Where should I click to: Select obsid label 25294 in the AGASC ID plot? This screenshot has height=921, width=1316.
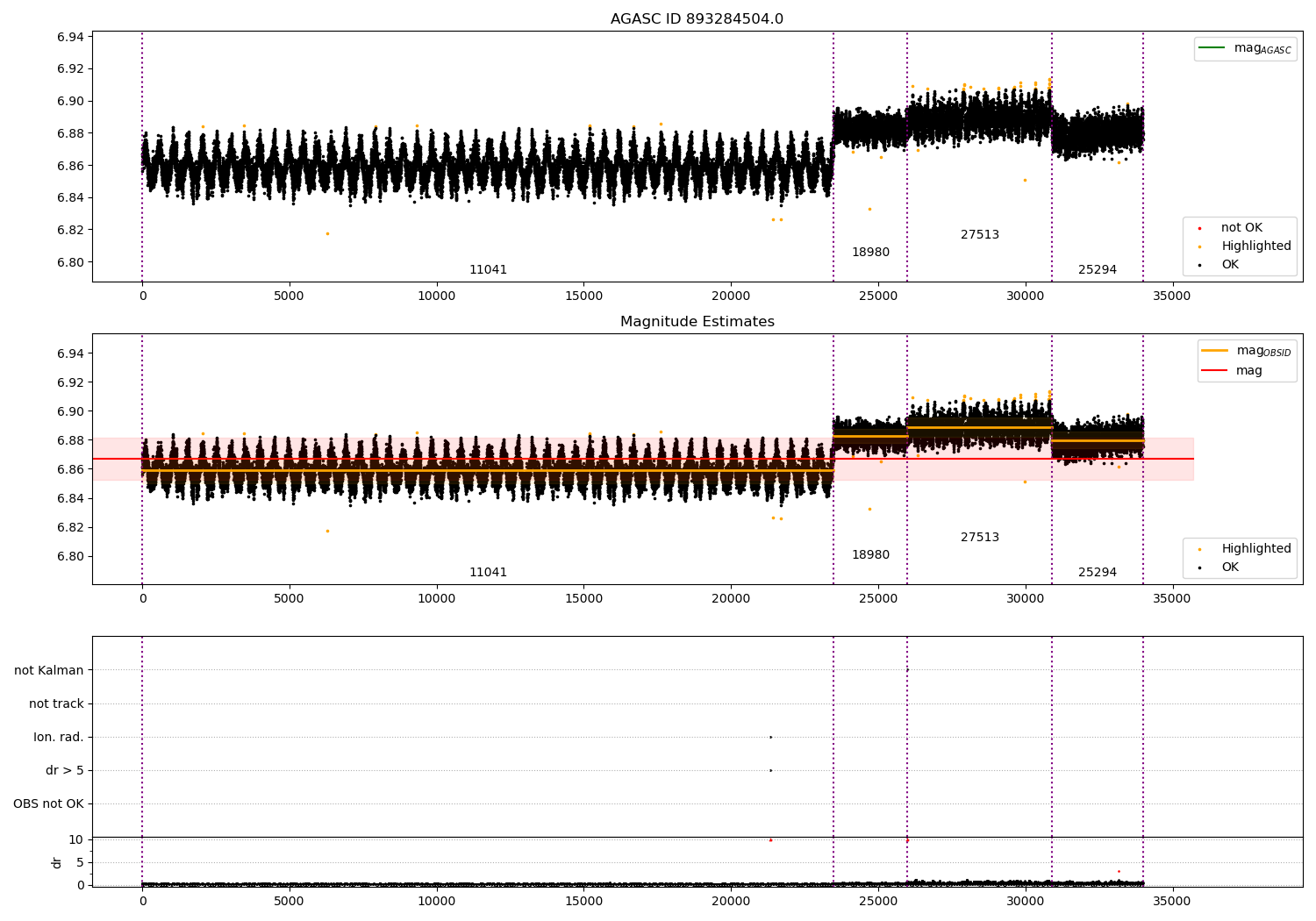[1098, 270]
